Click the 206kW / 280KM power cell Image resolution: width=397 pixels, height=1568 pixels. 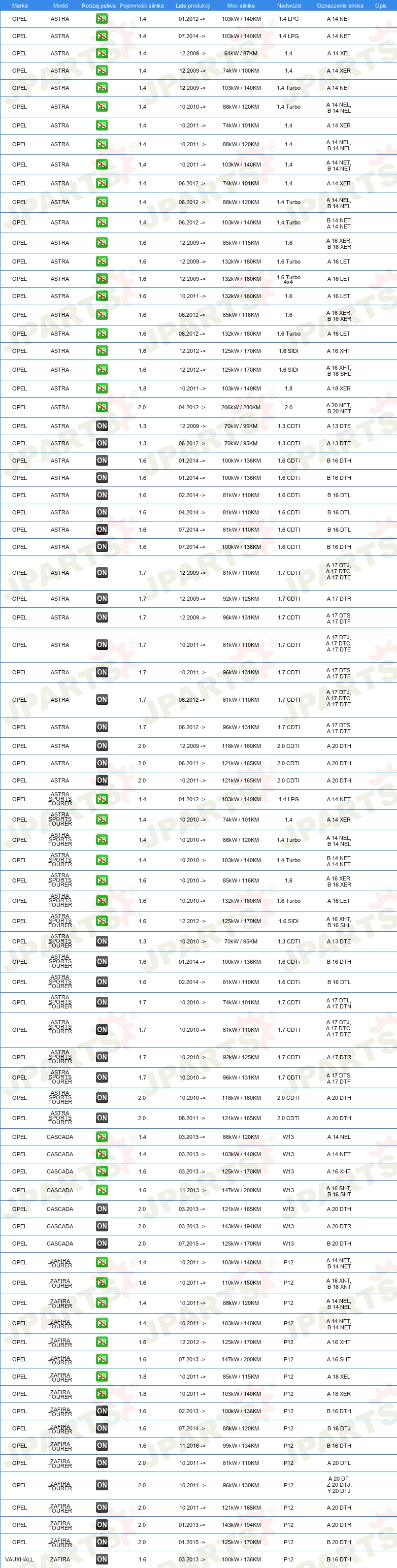[x=241, y=407]
